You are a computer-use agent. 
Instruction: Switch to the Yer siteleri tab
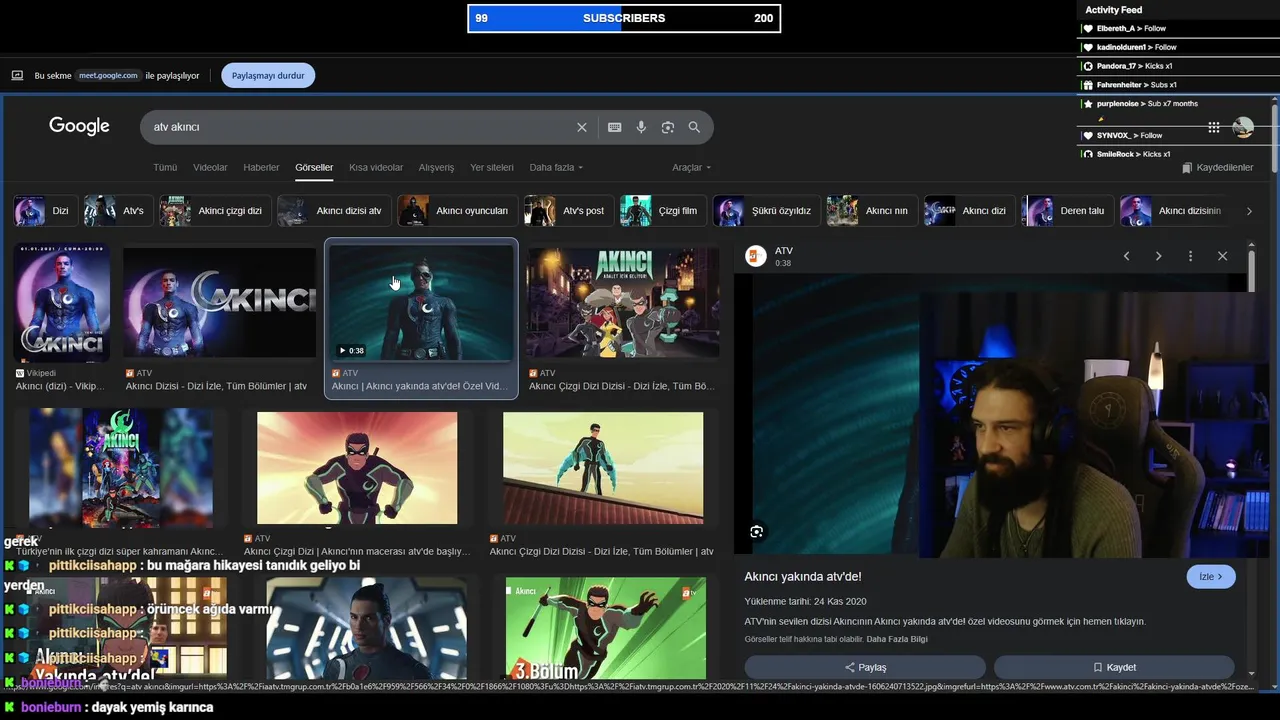(x=492, y=168)
